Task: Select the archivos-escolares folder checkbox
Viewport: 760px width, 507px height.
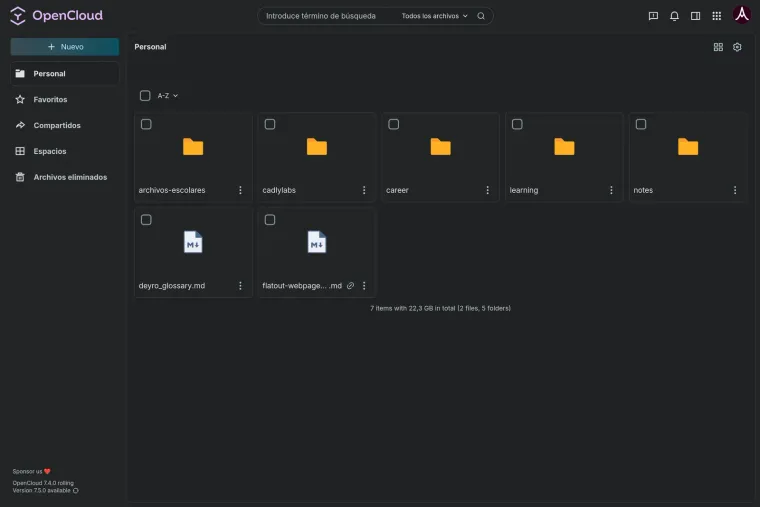Action: pos(146,124)
